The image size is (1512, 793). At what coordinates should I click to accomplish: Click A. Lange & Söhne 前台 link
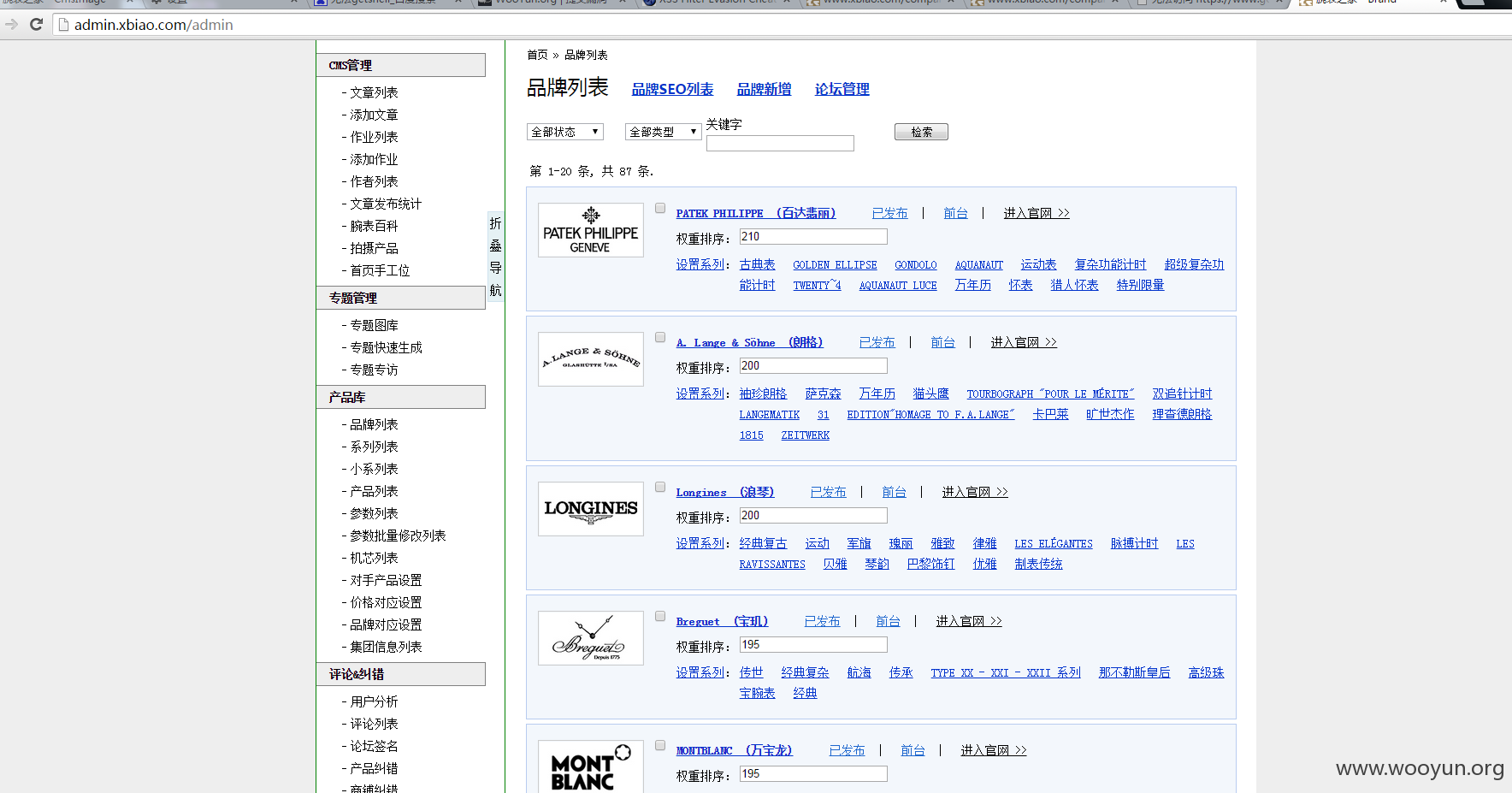pyautogui.click(x=942, y=342)
